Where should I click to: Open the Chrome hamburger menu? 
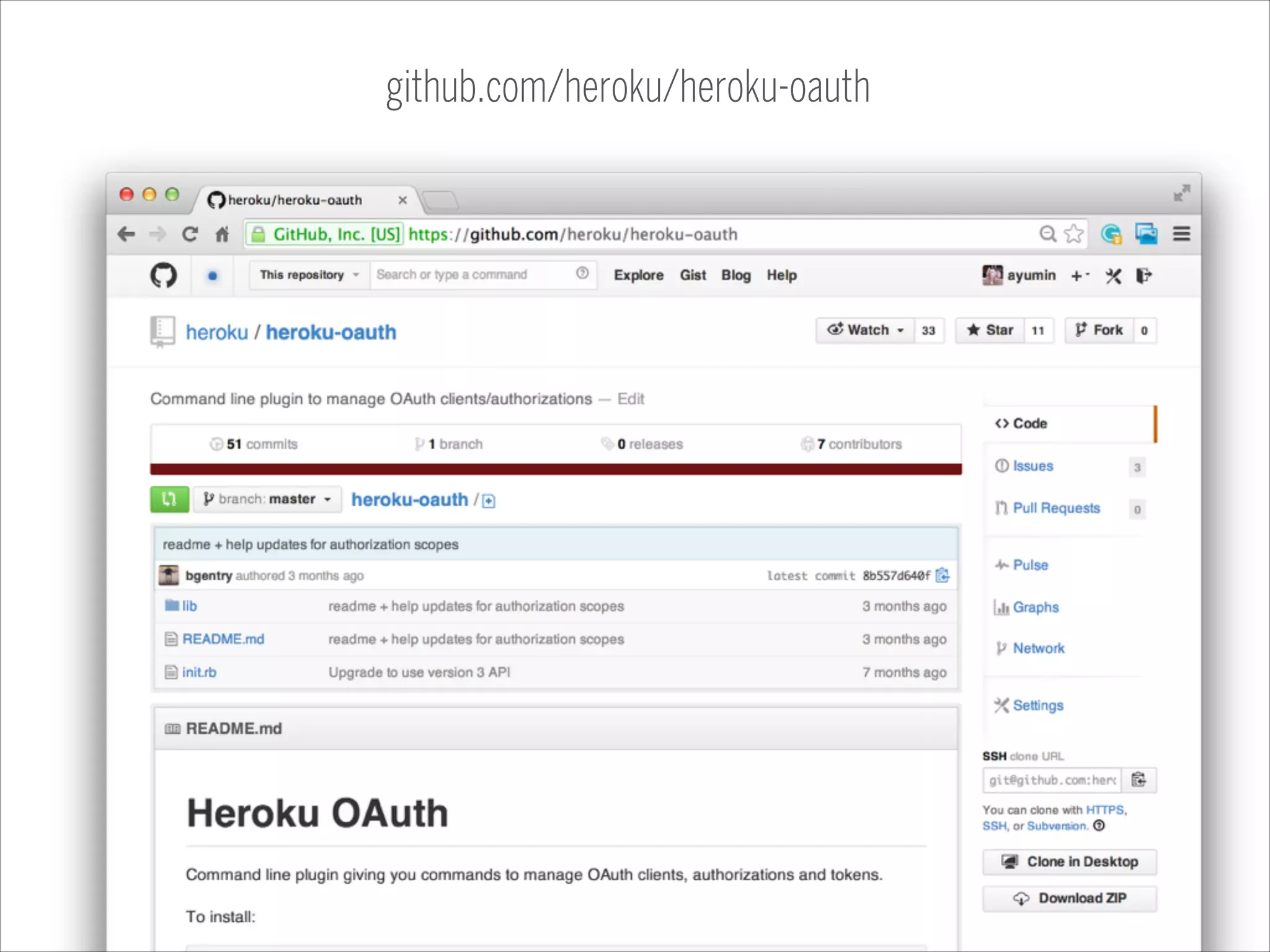[x=1181, y=234]
